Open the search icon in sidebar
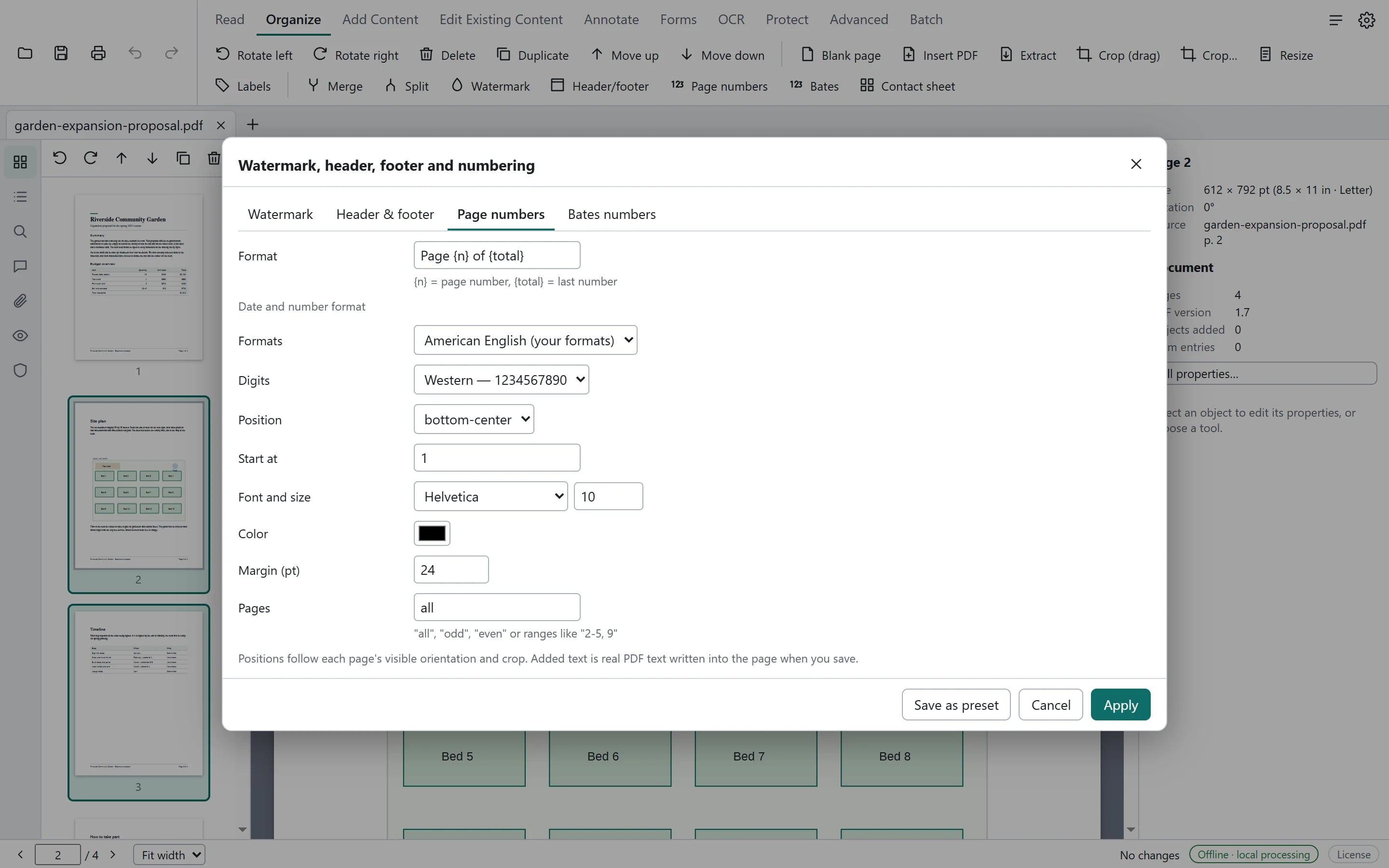This screenshot has height=868, width=1389. (20, 232)
